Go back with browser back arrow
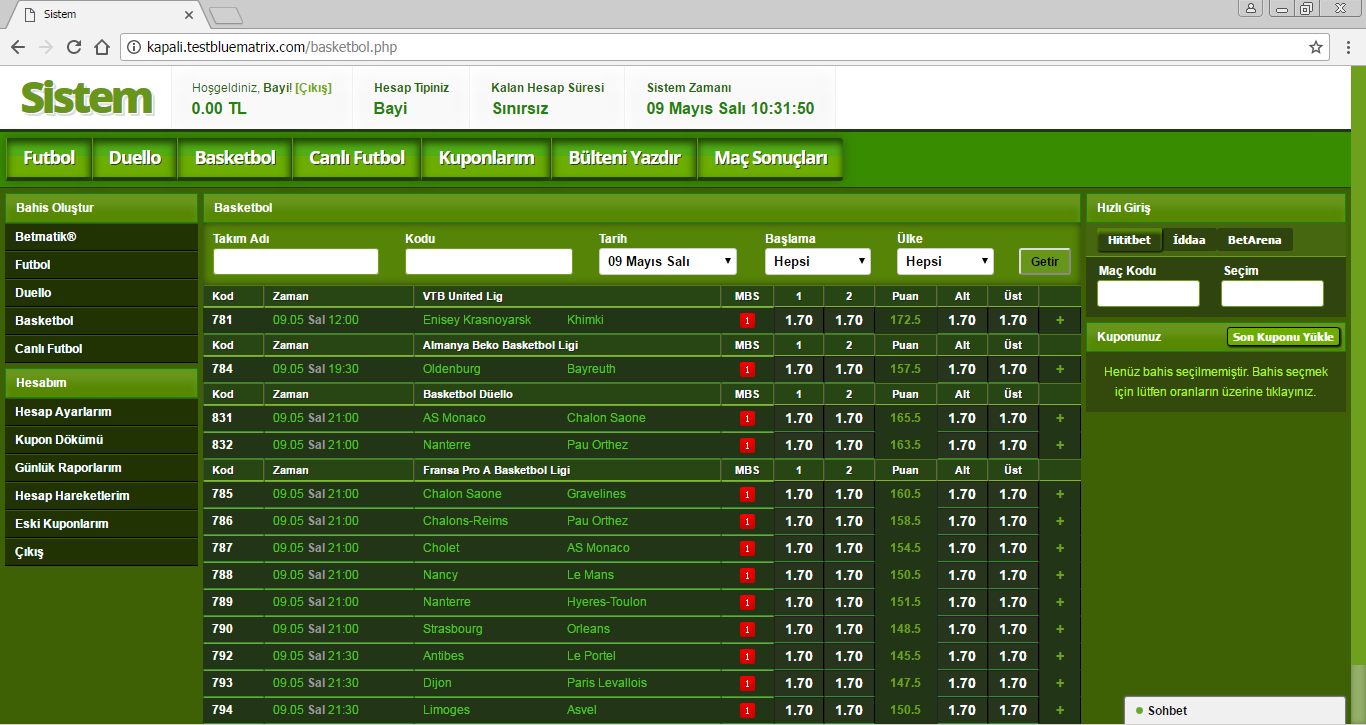 coord(18,47)
